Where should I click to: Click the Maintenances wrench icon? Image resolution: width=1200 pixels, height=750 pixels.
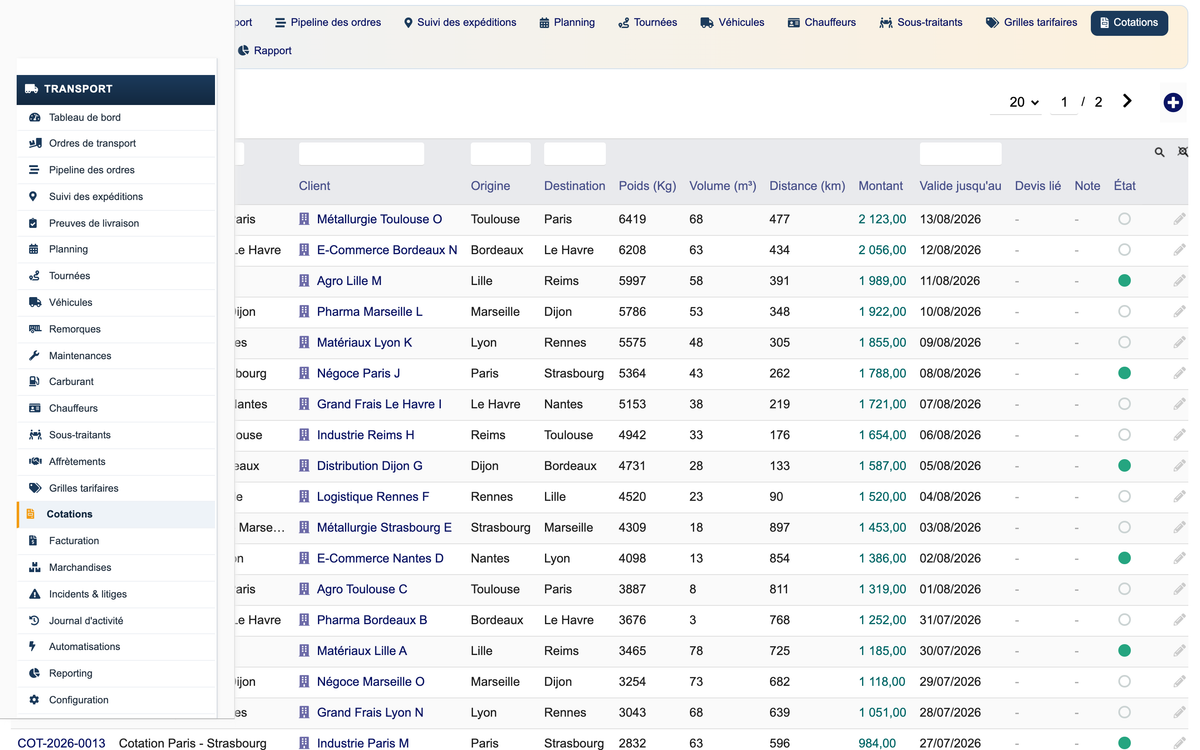34,355
